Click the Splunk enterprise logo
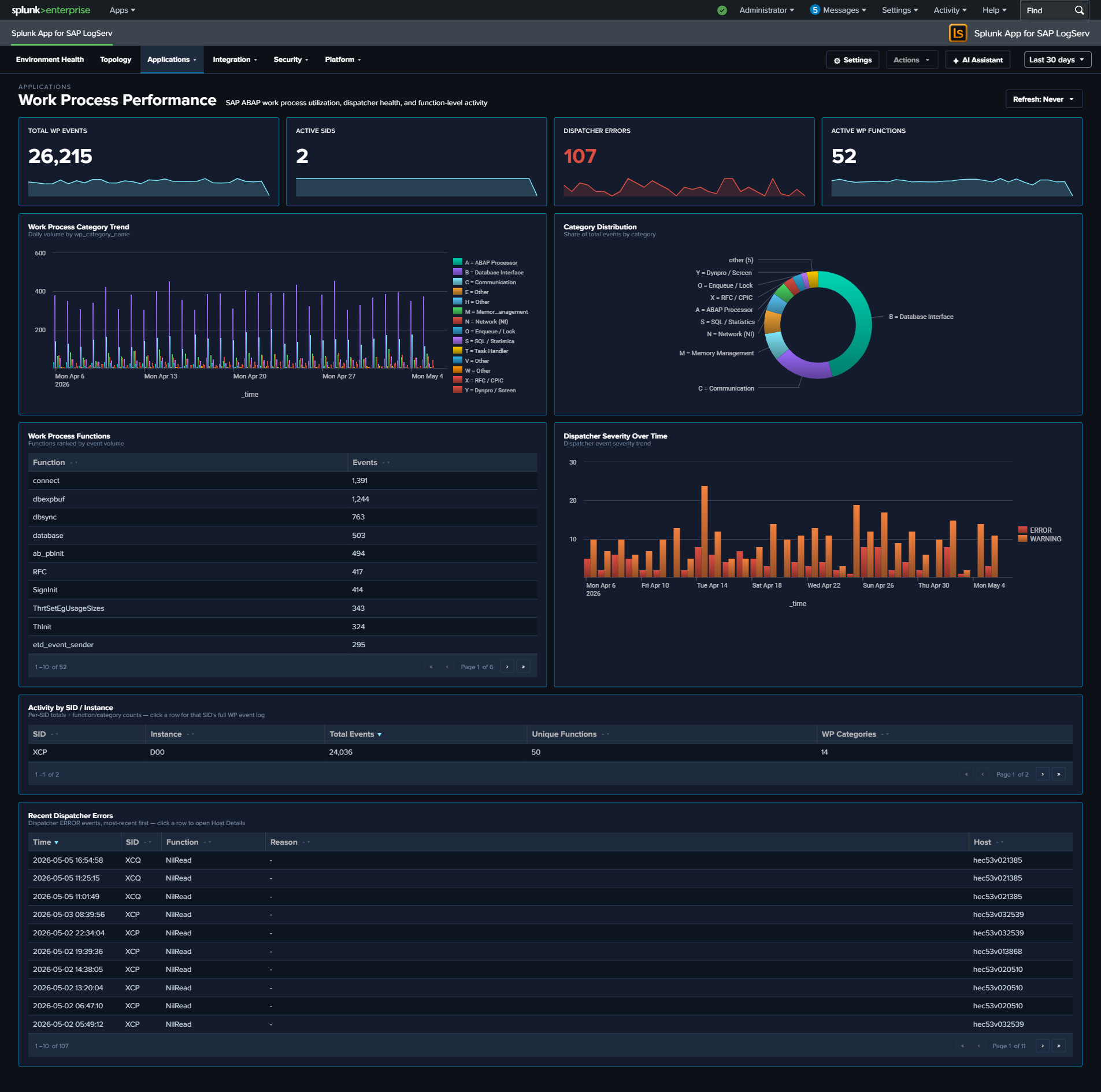 (x=51, y=10)
